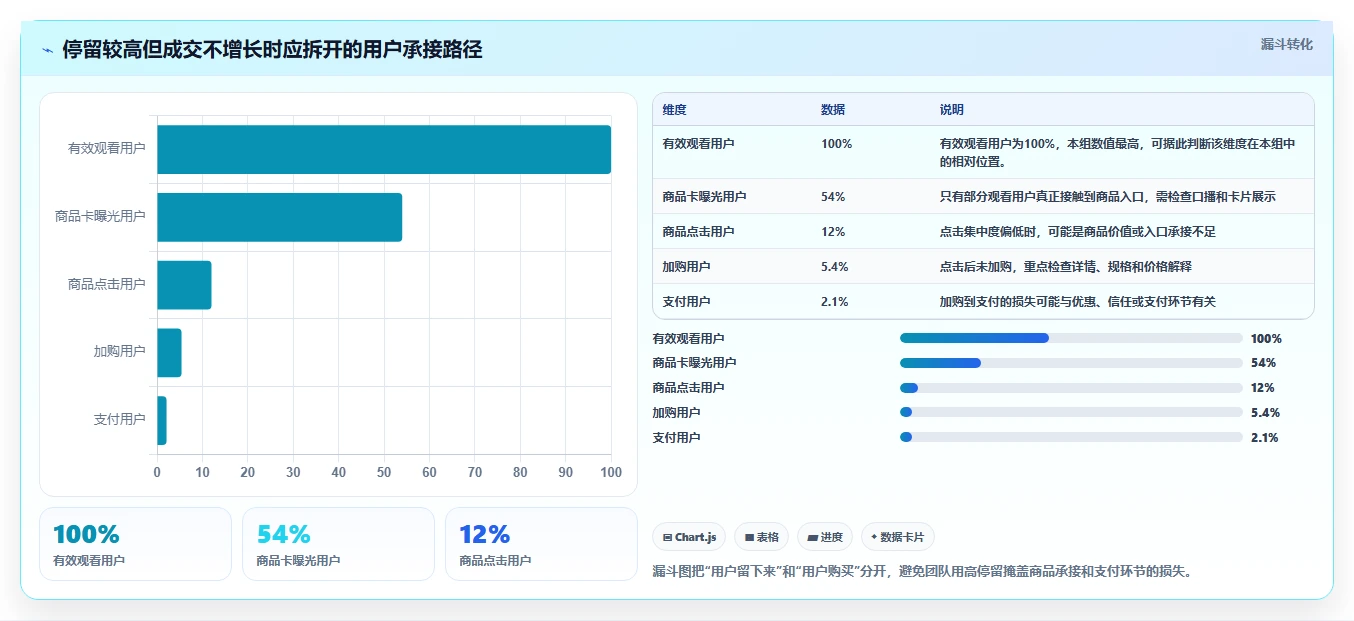The image size is (1354, 621).
Task: Open the 100% 有效观看用户 data card
Action: [135, 544]
